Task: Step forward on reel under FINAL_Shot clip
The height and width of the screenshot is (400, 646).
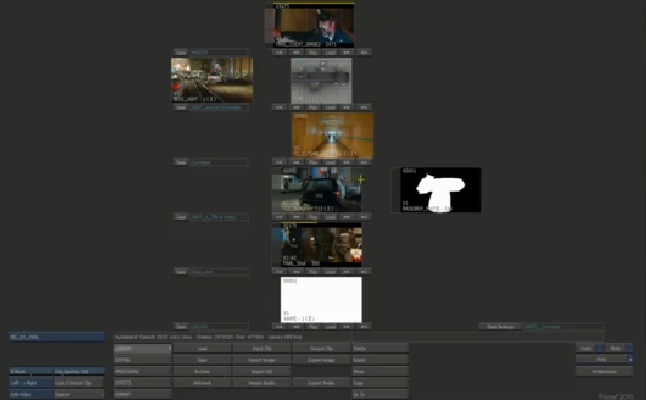Action: click(347, 271)
